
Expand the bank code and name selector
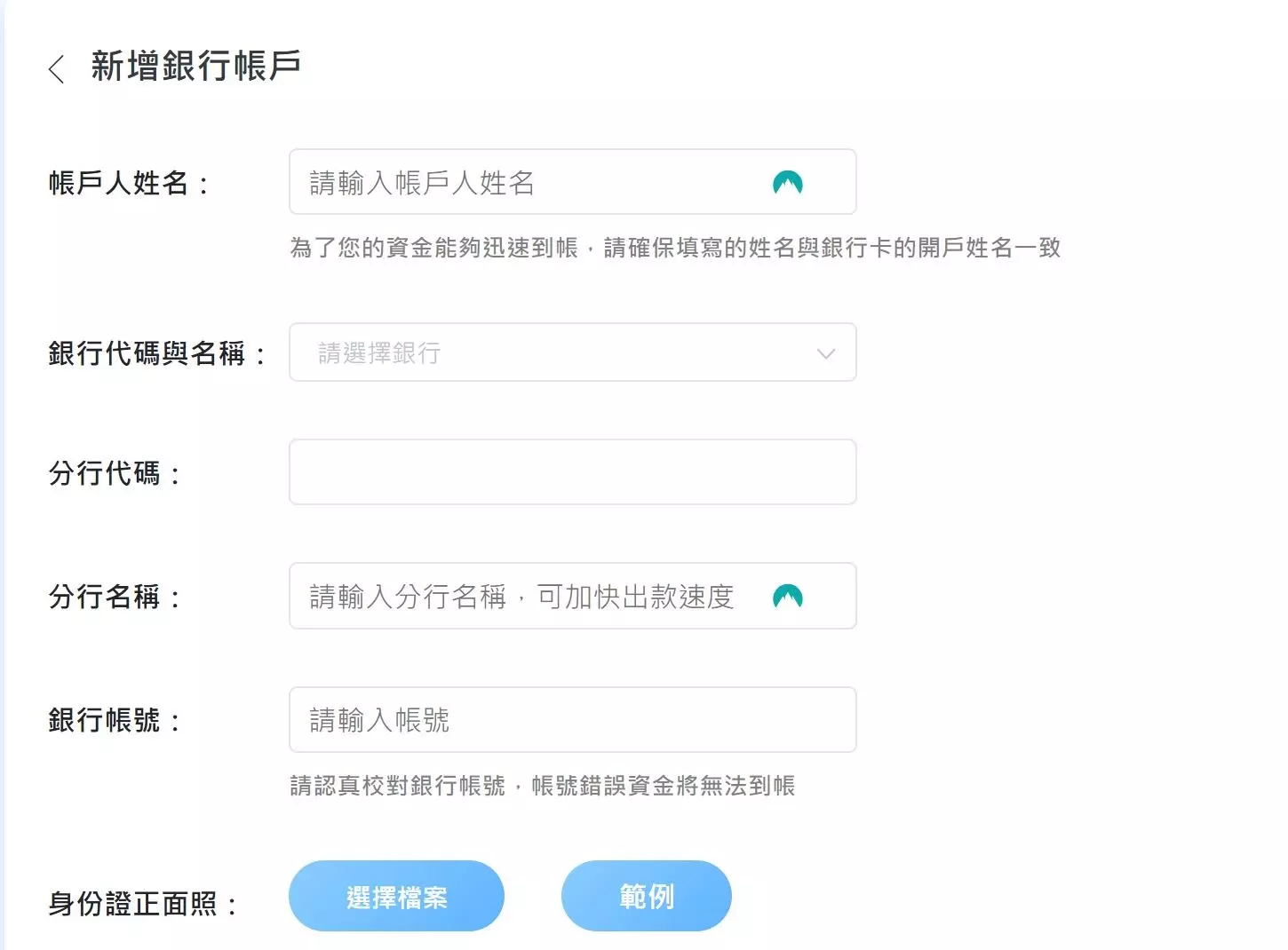click(x=573, y=352)
